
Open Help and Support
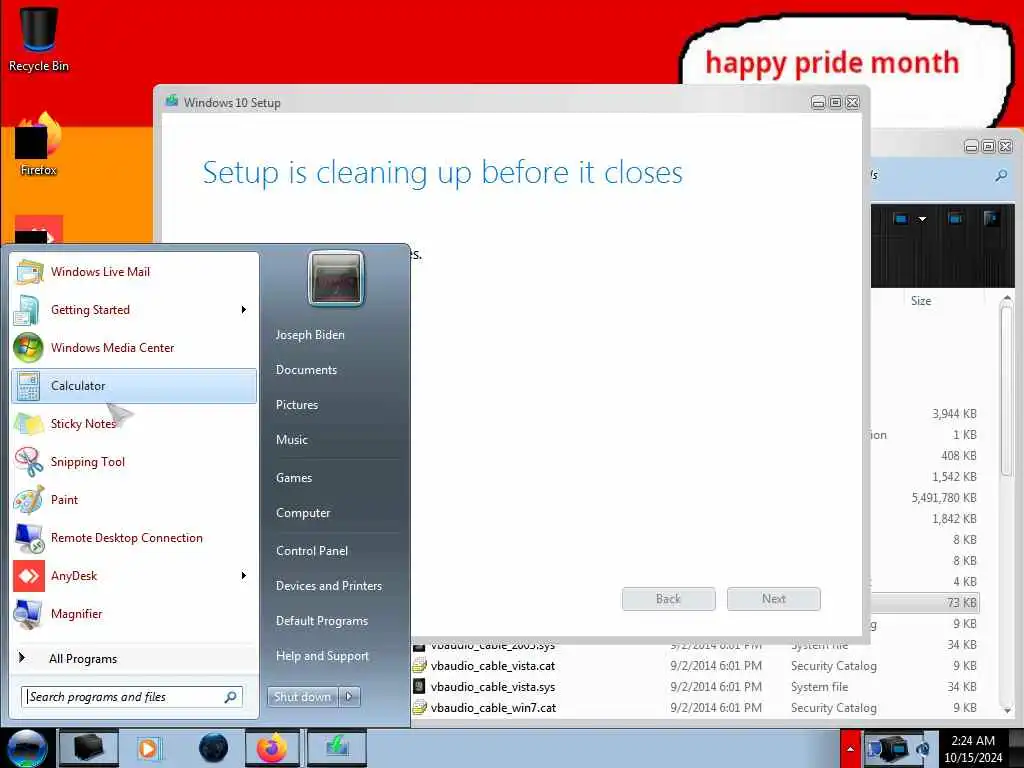coord(323,656)
